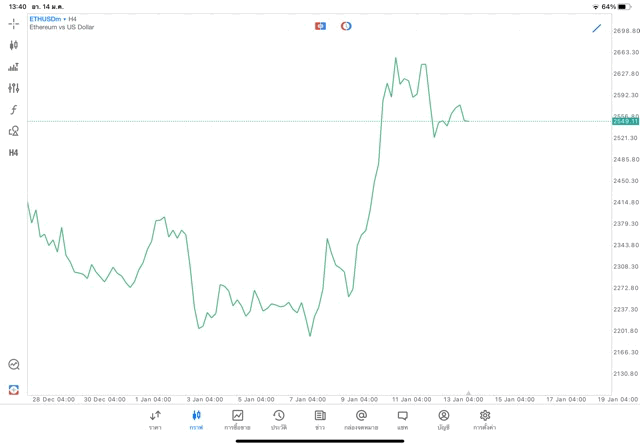Go to the ข่าว (News) tab
Viewport: 640px width, 447px height.
click(x=320, y=420)
